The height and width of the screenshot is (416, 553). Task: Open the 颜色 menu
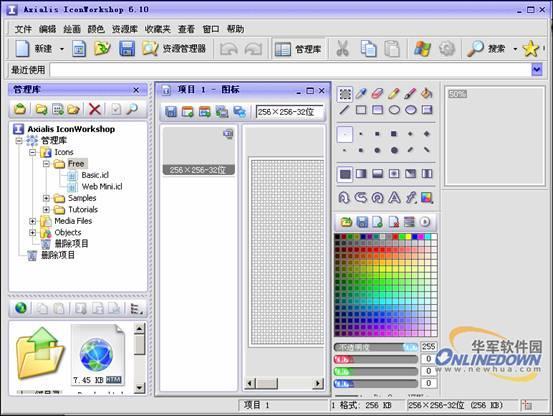[96, 29]
